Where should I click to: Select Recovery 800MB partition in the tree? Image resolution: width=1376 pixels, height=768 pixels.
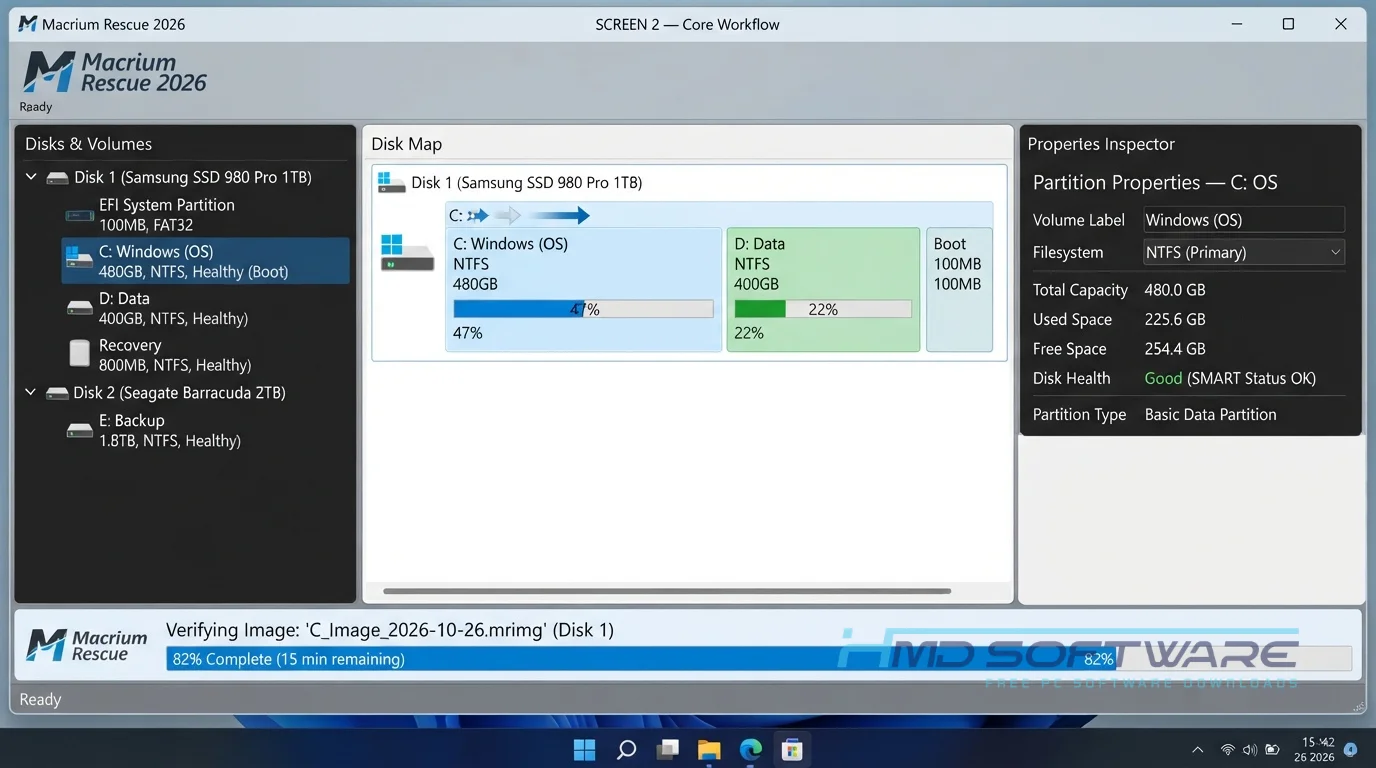click(205, 354)
